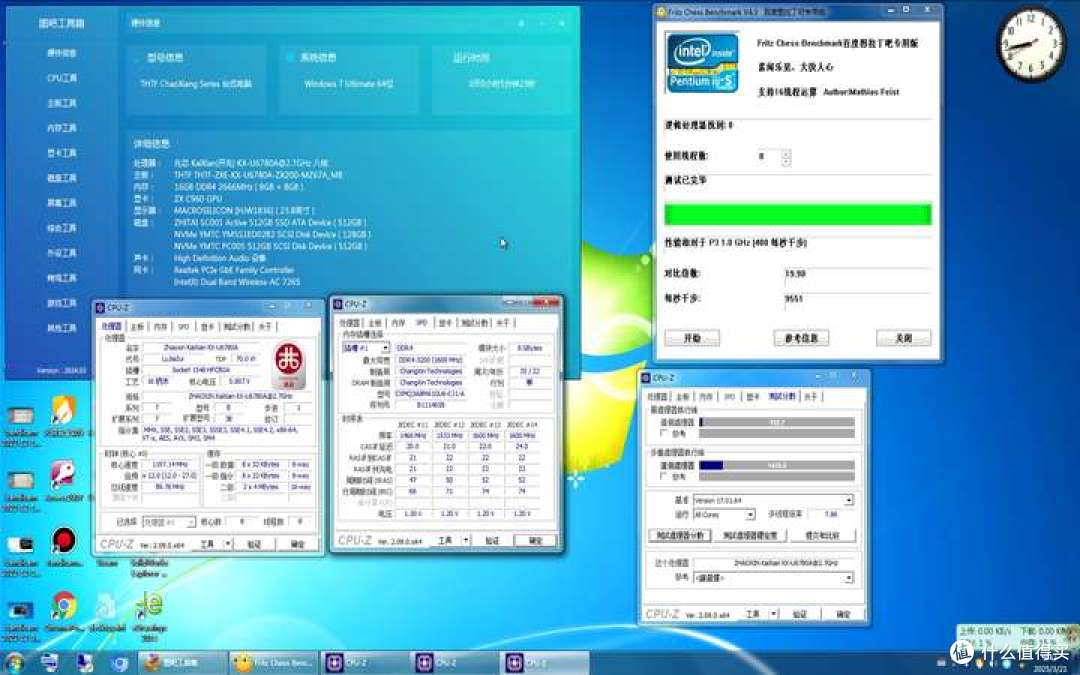Switch to 内存 tab in CPU-Z SPD window
The image size is (1080, 675).
pyautogui.click(x=398, y=323)
